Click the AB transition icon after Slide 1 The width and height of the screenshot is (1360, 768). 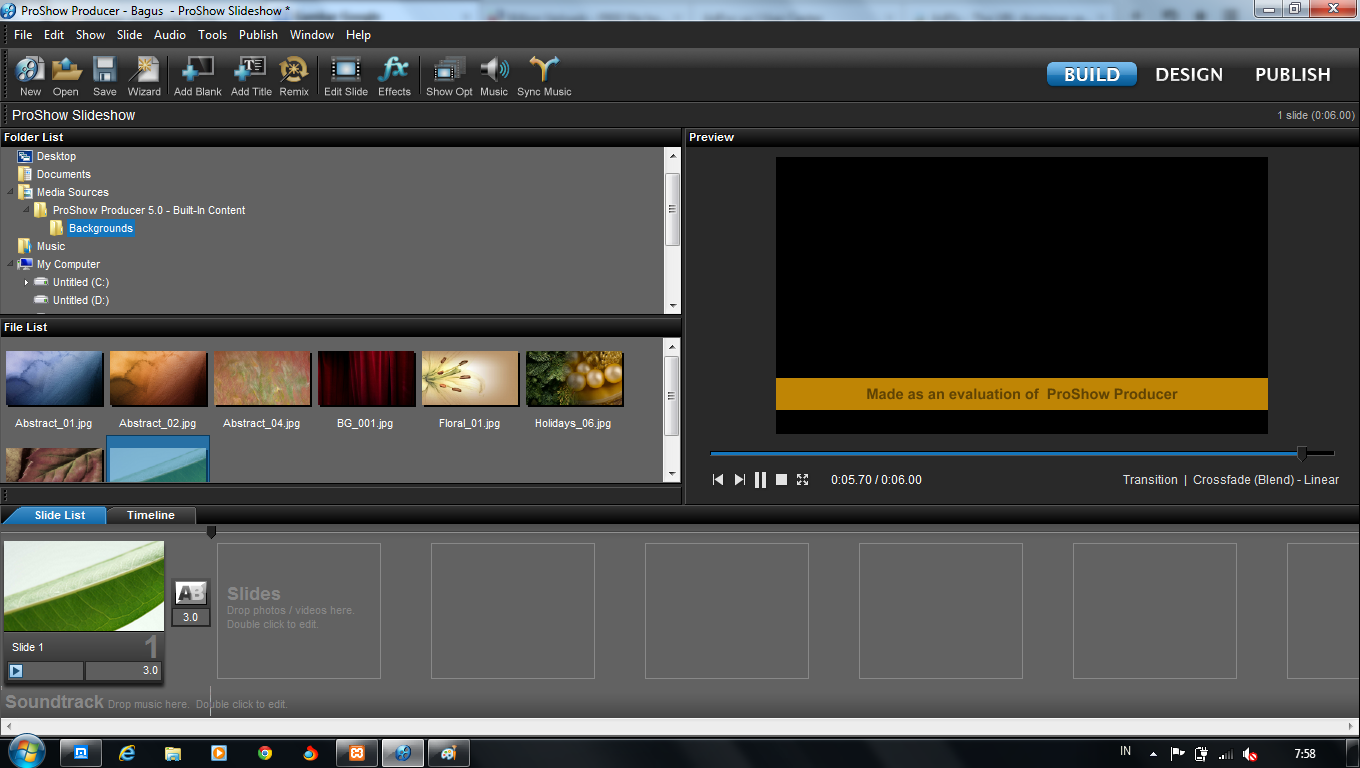click(x=191, y=593)
